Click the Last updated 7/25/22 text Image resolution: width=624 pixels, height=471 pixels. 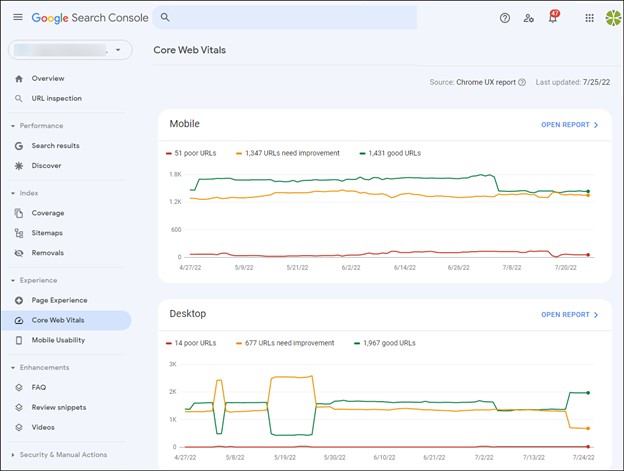(x=573, y=82)
